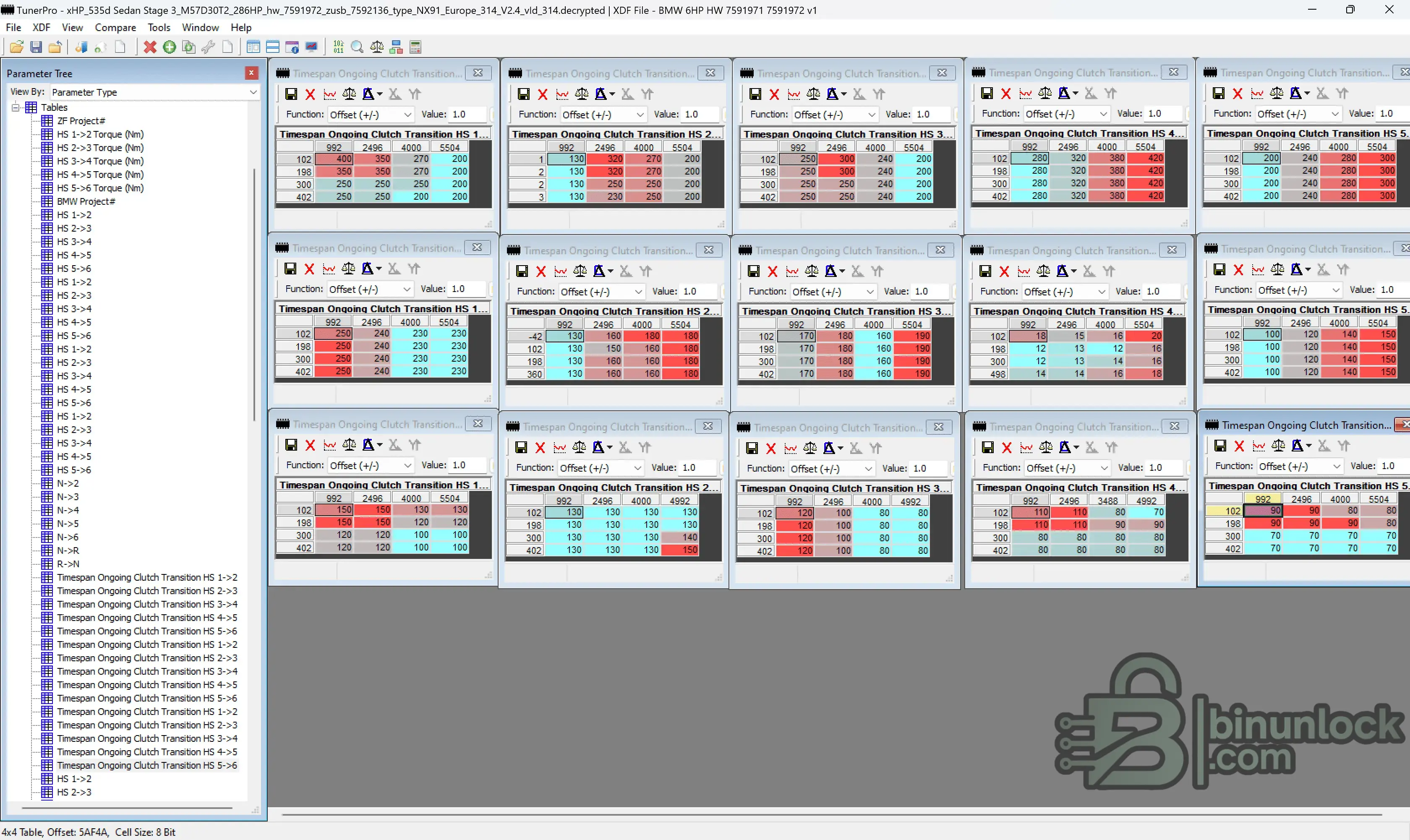Open the monitor graph view toolbar icon
1410x840 pixels.
[311, 47]
